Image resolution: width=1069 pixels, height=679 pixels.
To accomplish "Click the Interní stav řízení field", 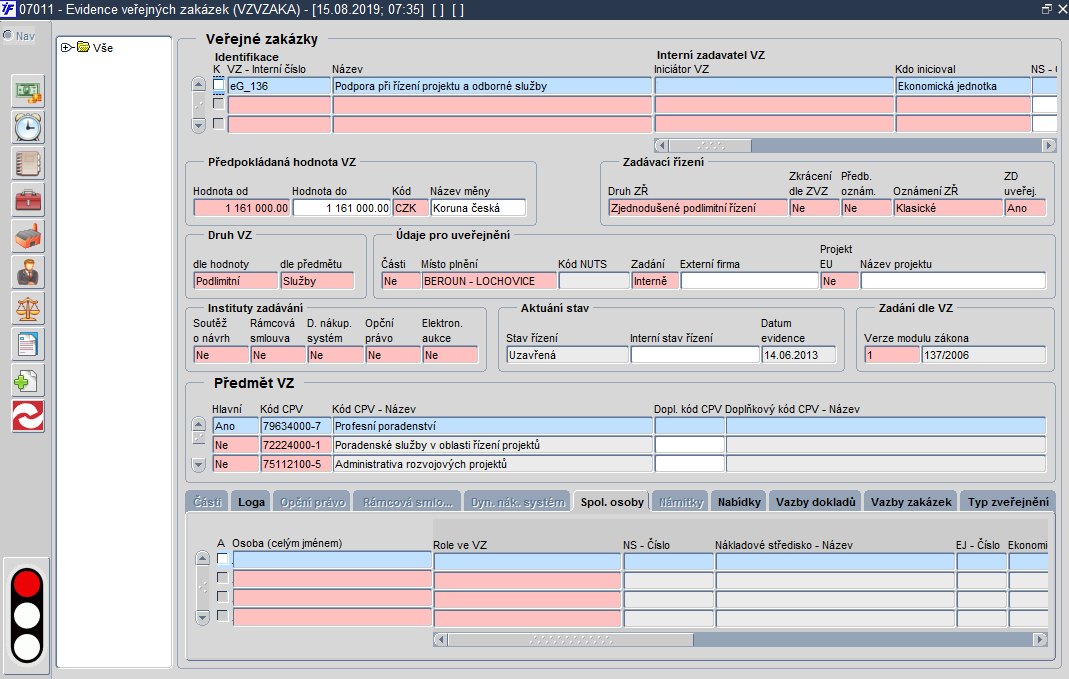I will 695,354.
